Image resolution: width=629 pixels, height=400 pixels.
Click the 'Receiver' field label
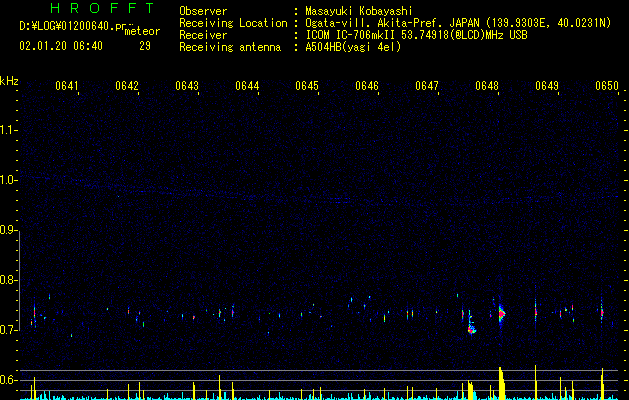203,35
